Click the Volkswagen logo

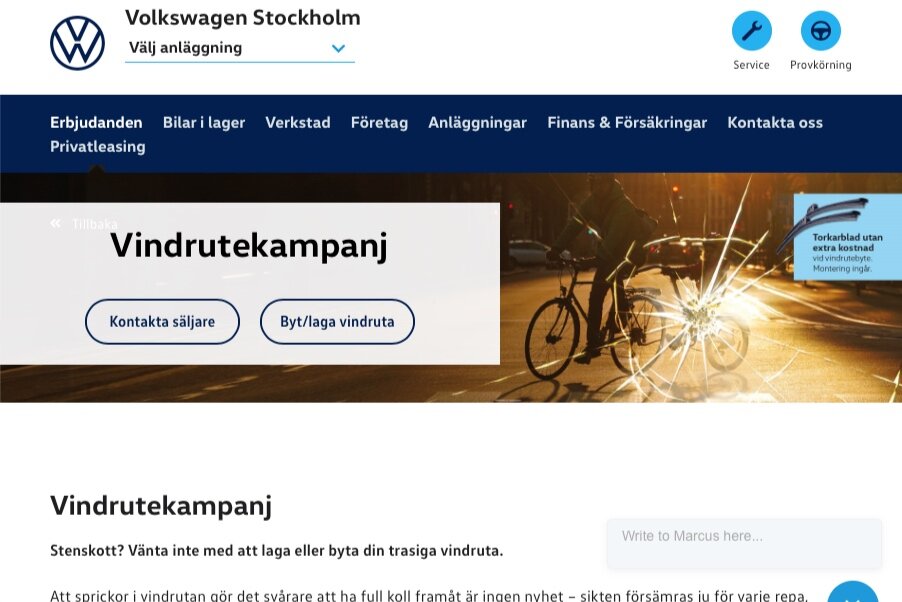tap(77, 43)
